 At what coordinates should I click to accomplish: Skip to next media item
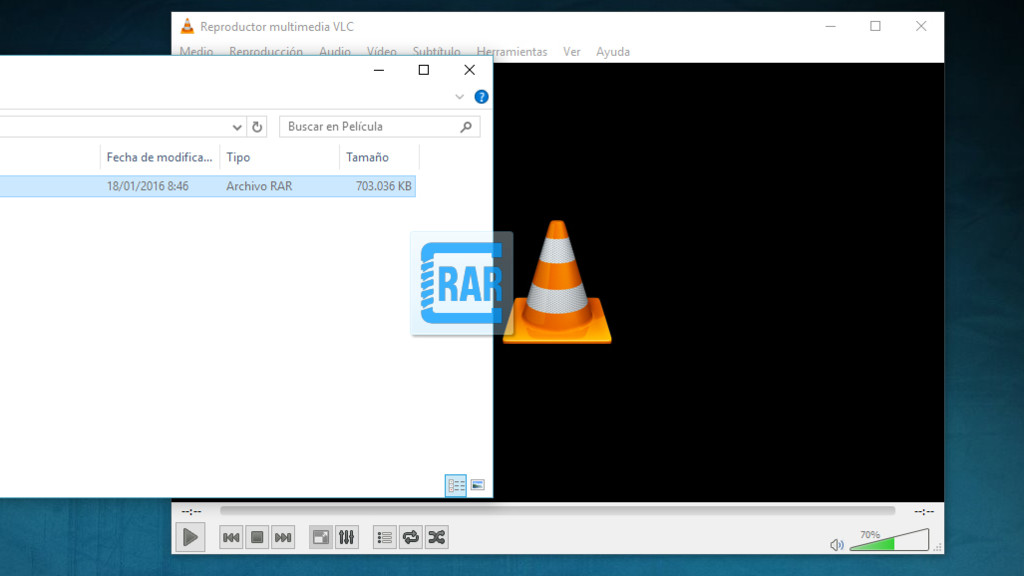282,537
